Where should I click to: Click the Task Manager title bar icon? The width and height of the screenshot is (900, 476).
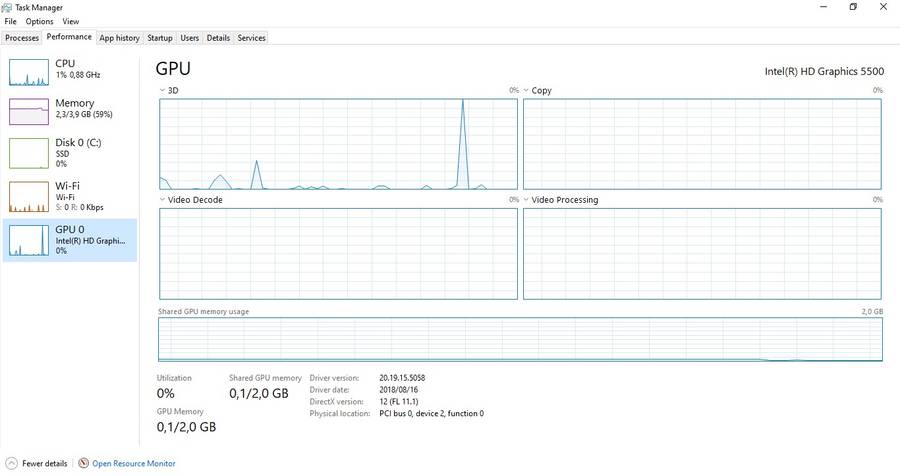click(x=9, y=6)
